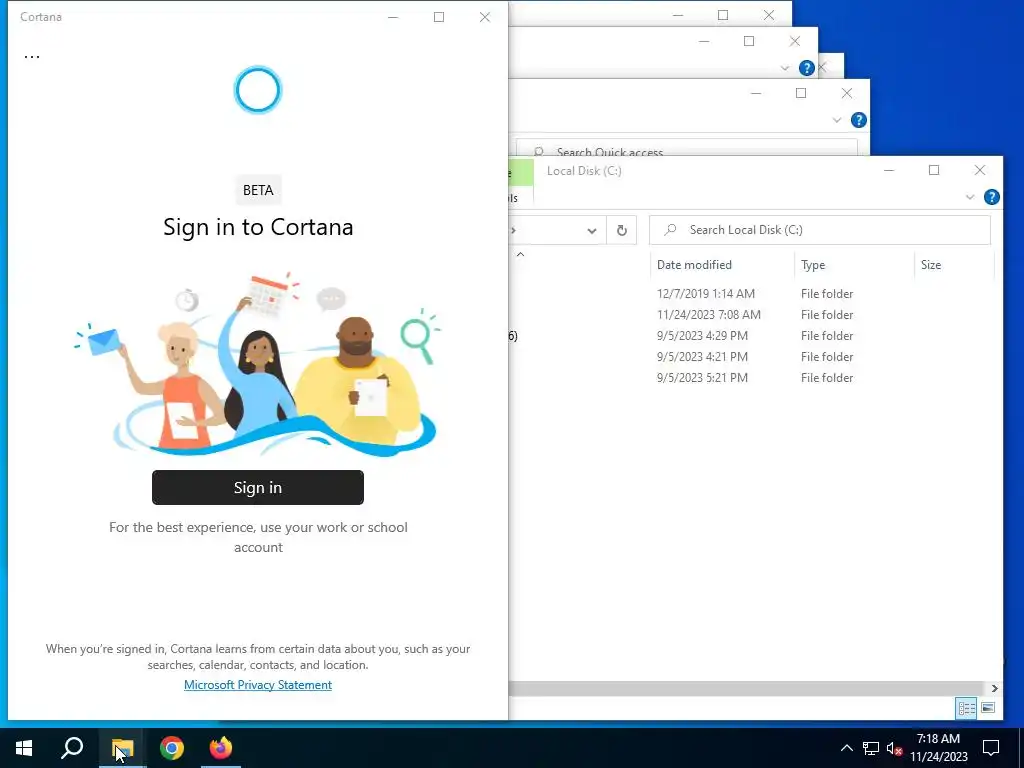Open the network status tray icon
The width and height of the screenshot is (1024, 768).
coord(871,748)
